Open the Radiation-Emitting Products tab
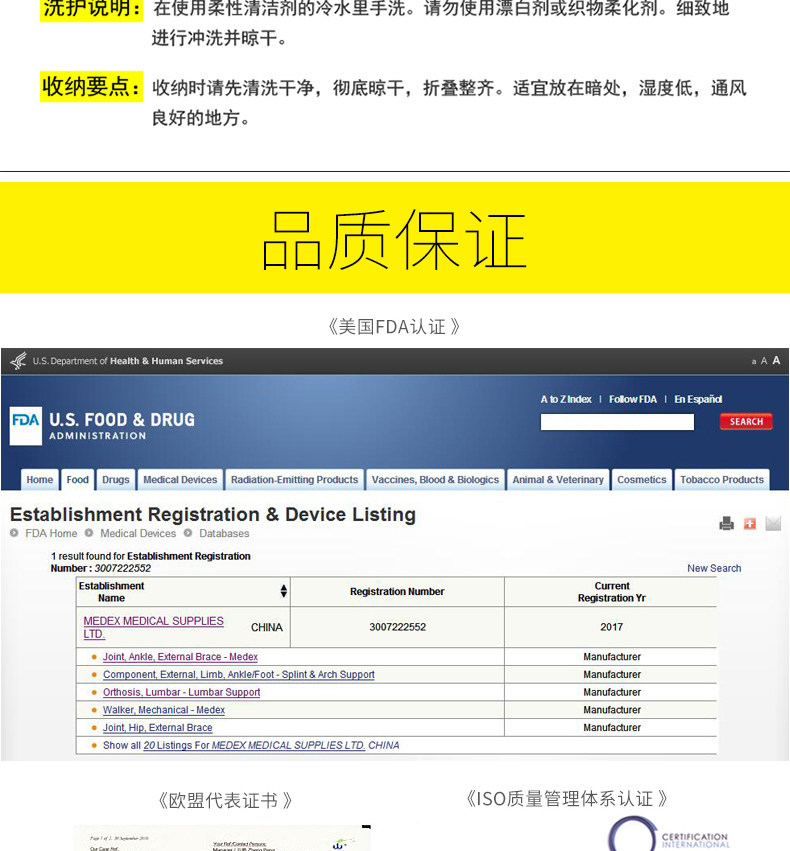 [295, 480]
